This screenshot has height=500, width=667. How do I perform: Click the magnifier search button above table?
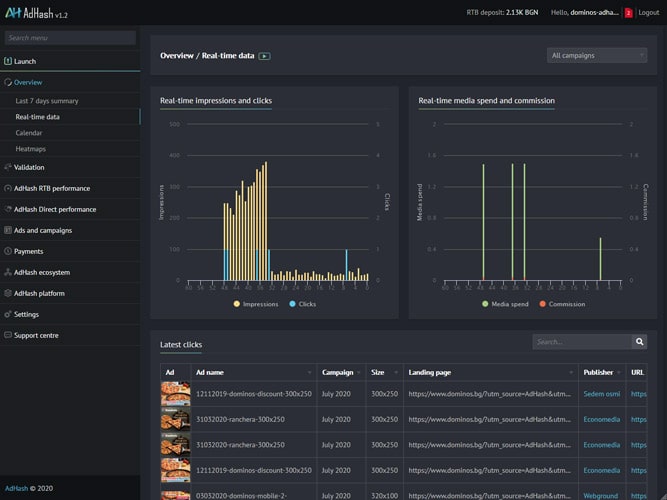(x=639, y=342)
